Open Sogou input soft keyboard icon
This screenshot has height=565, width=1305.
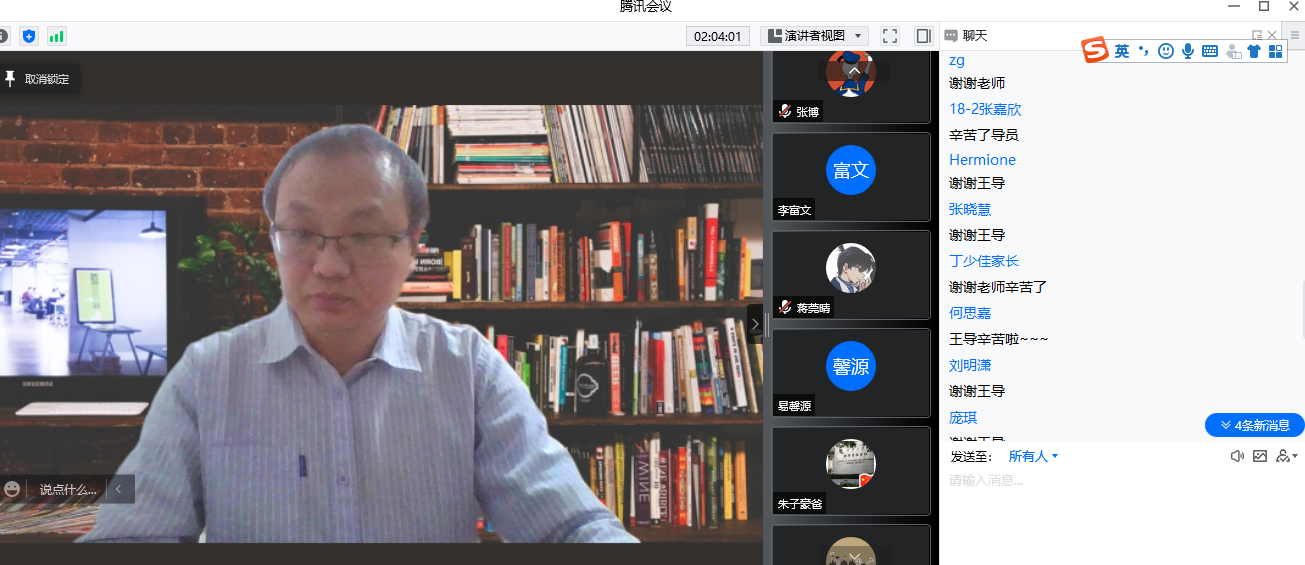pos(1210,51)
